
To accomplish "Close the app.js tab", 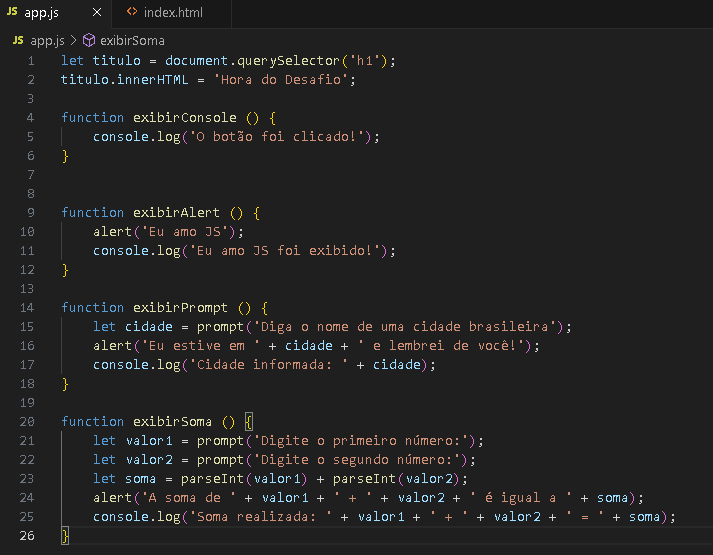I will point(97,13).
